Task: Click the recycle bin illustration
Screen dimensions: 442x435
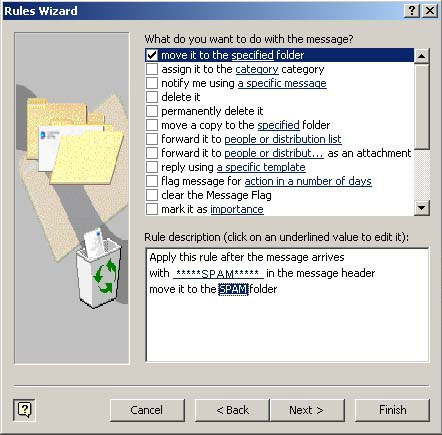Action: click(x=99, y=268)
